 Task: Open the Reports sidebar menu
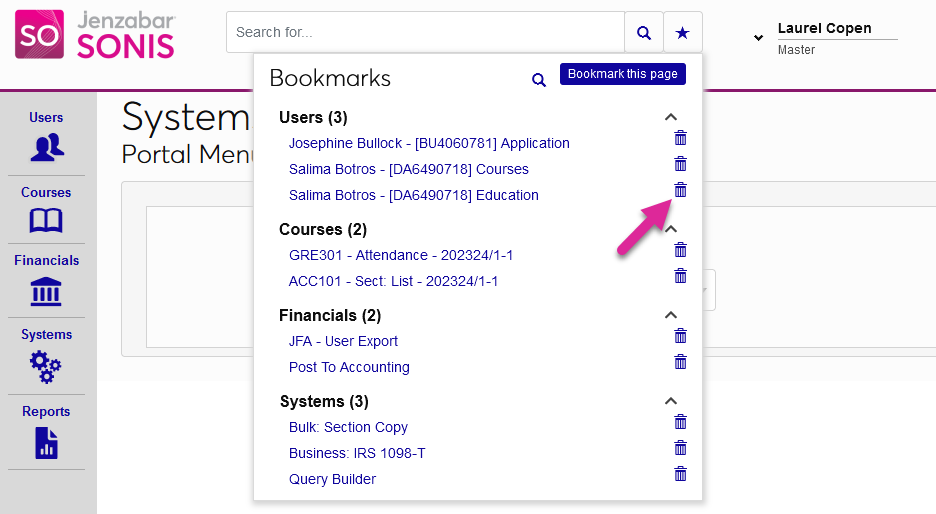point(46,432)
